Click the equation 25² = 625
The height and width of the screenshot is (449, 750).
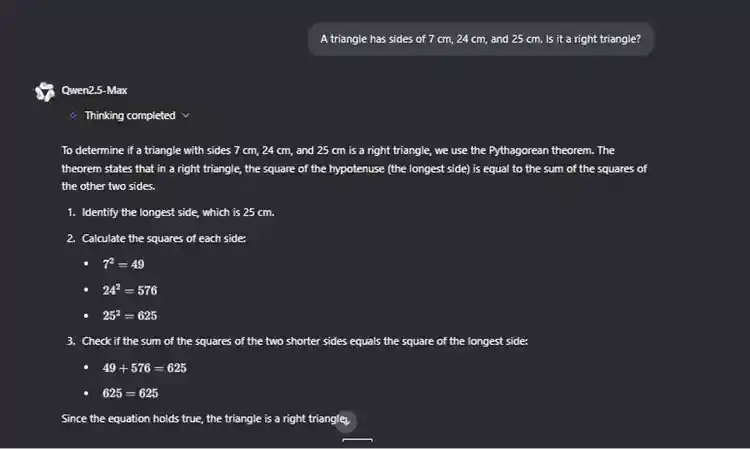click(x=130, y=316)
